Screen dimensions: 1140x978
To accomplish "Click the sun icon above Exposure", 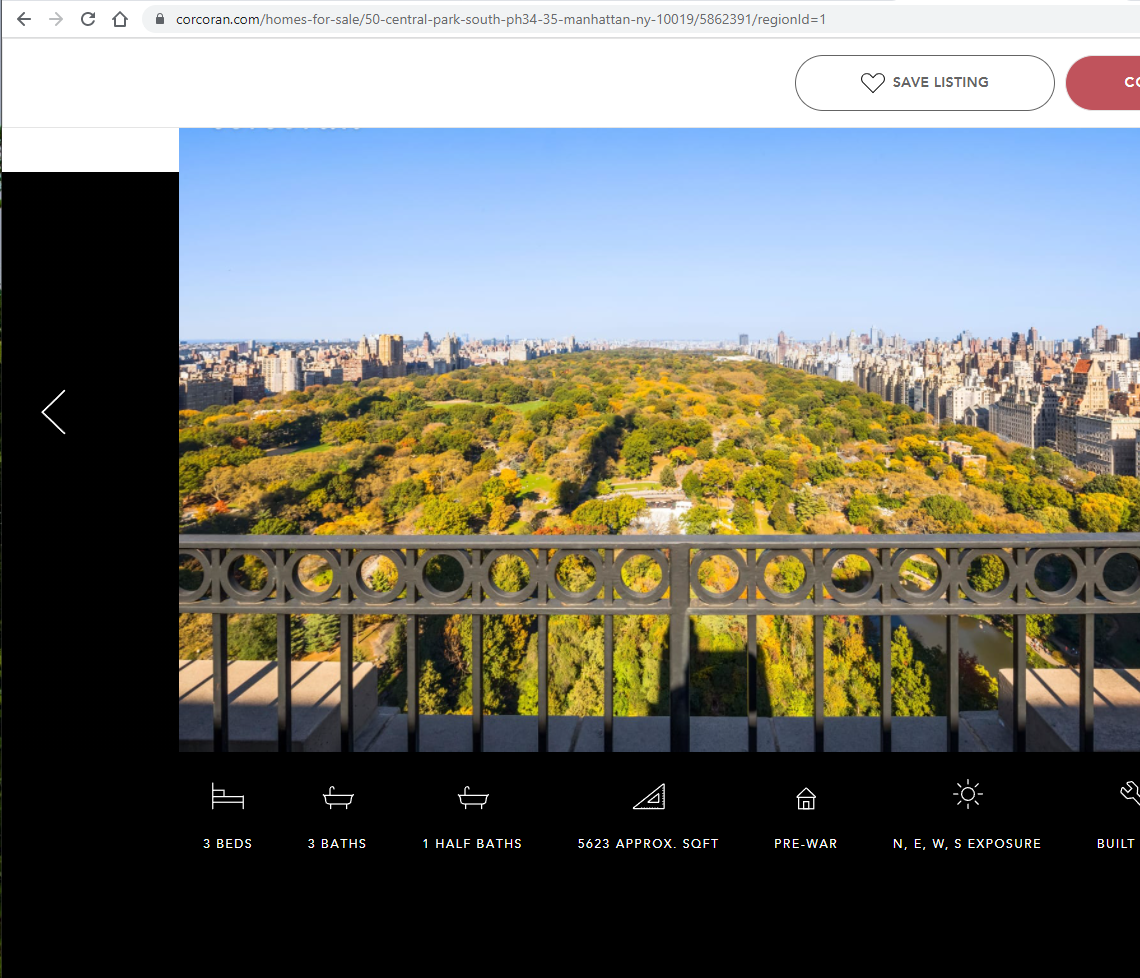I will (x=968, y=794).
